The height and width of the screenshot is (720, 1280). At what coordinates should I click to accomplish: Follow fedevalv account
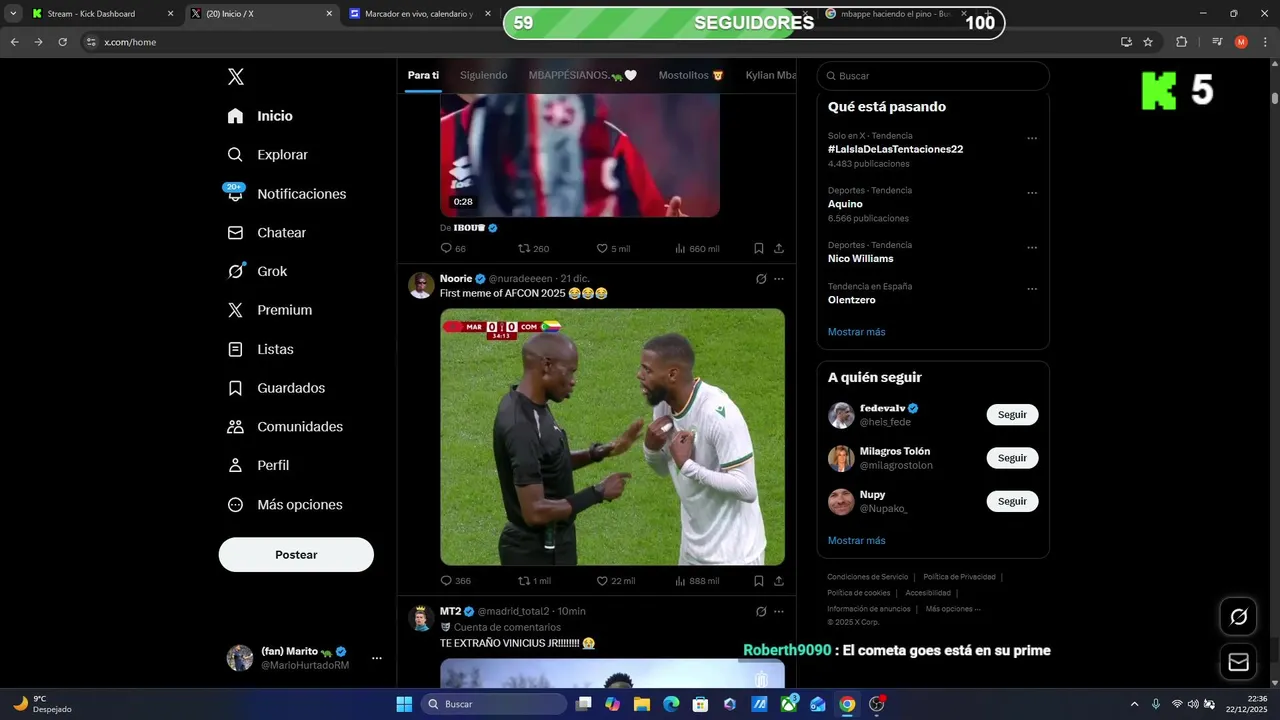pyautogui.click(x=1012, y=415)
